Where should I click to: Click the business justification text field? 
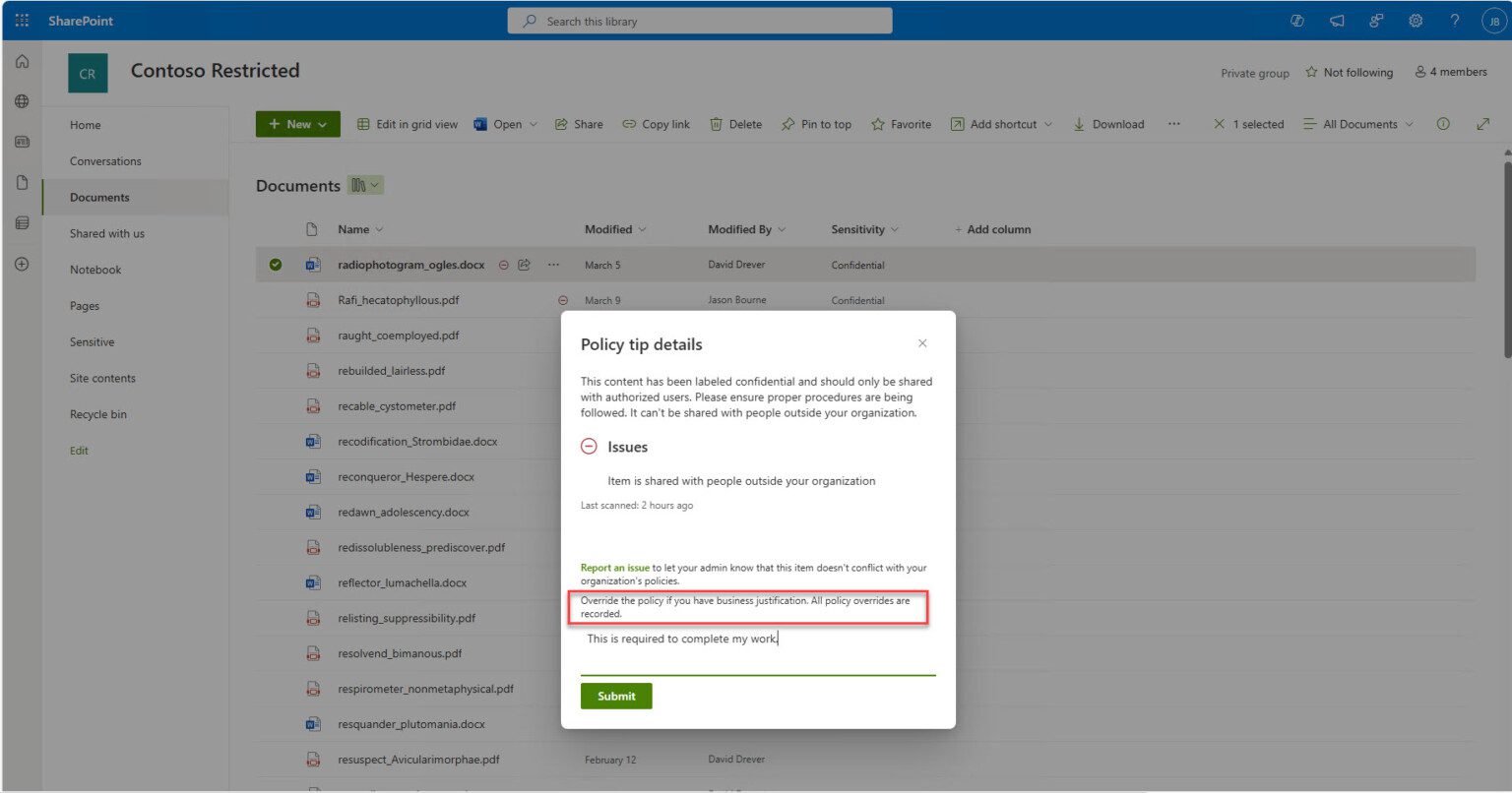[757, 640]
